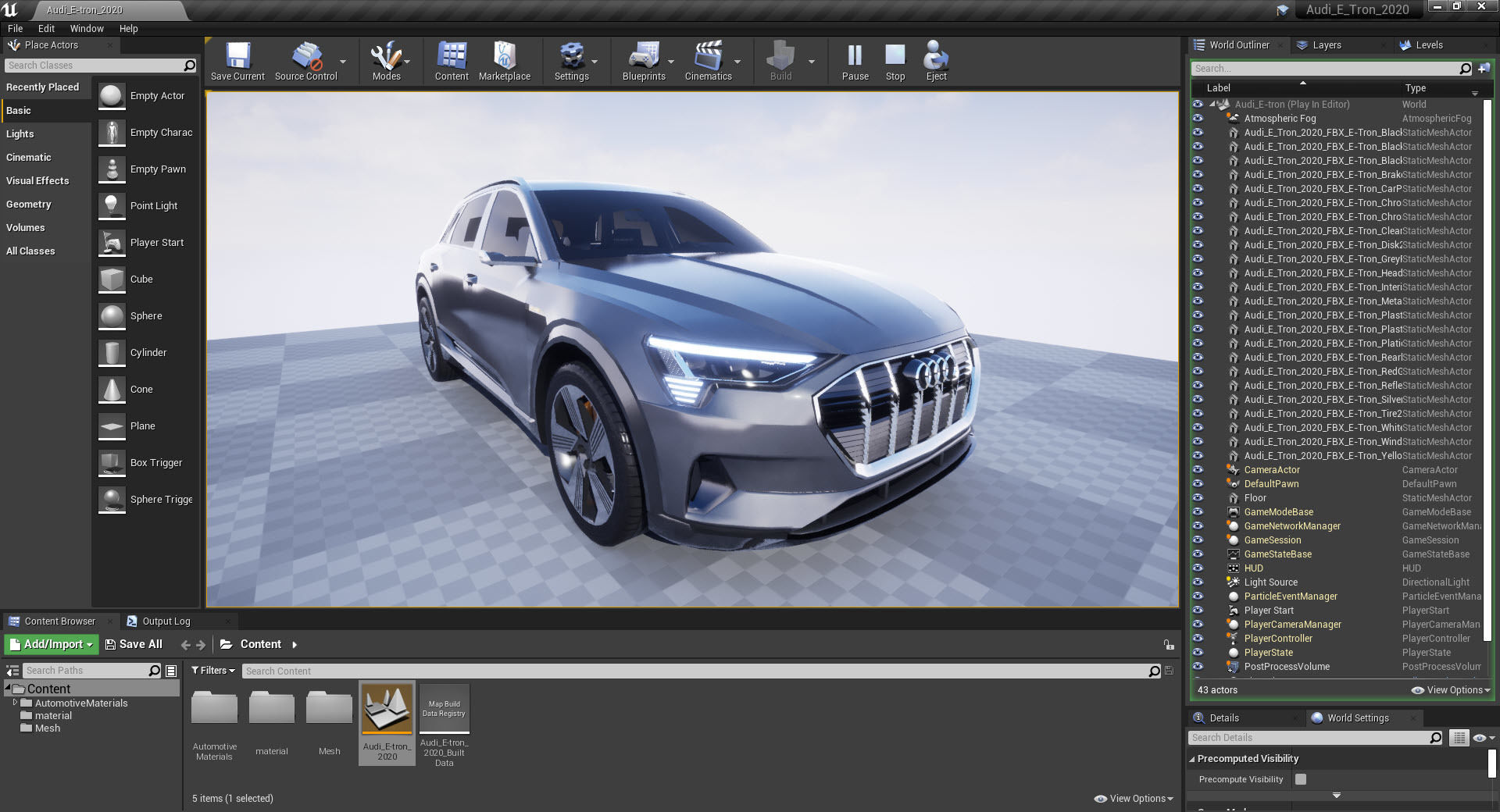Viewport: 1500px width, 812px height.
Task: Select the Audi_E-tron_2020 level thumbnail
Action: (x=387, y=709)
